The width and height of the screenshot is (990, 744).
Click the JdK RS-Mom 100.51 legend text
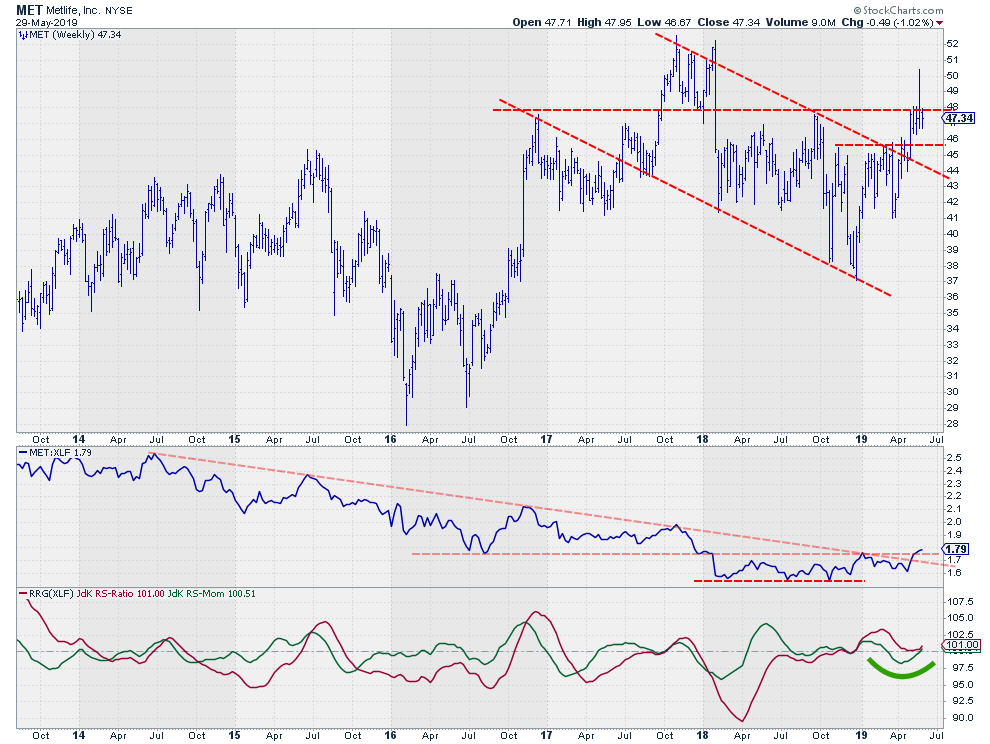click(x=212, y=594)
